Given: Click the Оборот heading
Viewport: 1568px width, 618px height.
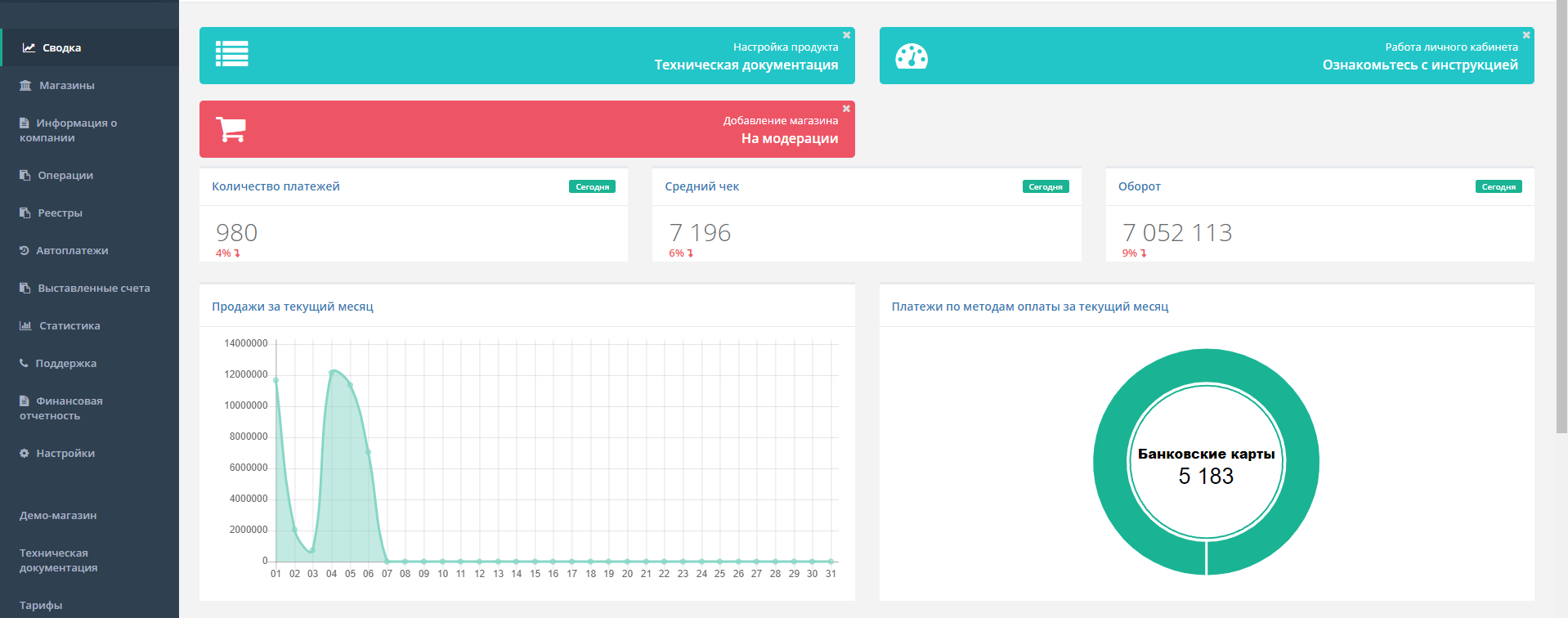Looking at the screenshot, I should pos(1140,186).
